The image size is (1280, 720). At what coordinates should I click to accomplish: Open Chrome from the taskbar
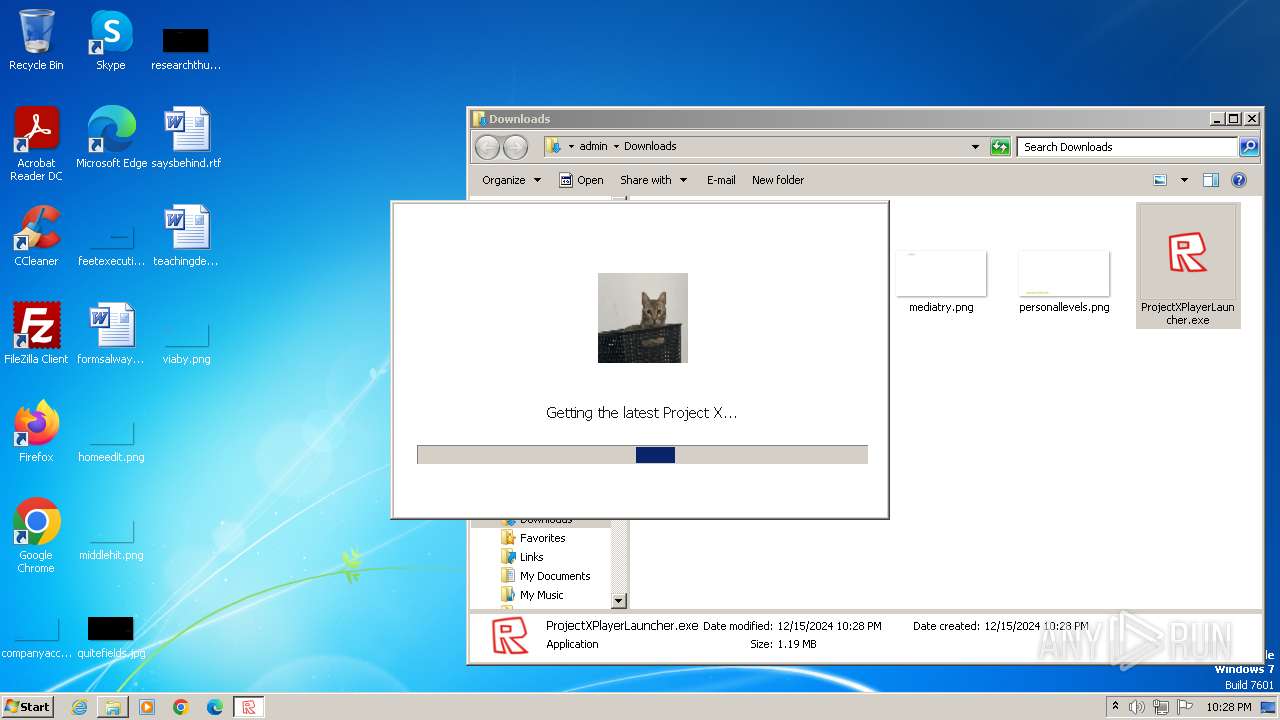coord(181,707)
